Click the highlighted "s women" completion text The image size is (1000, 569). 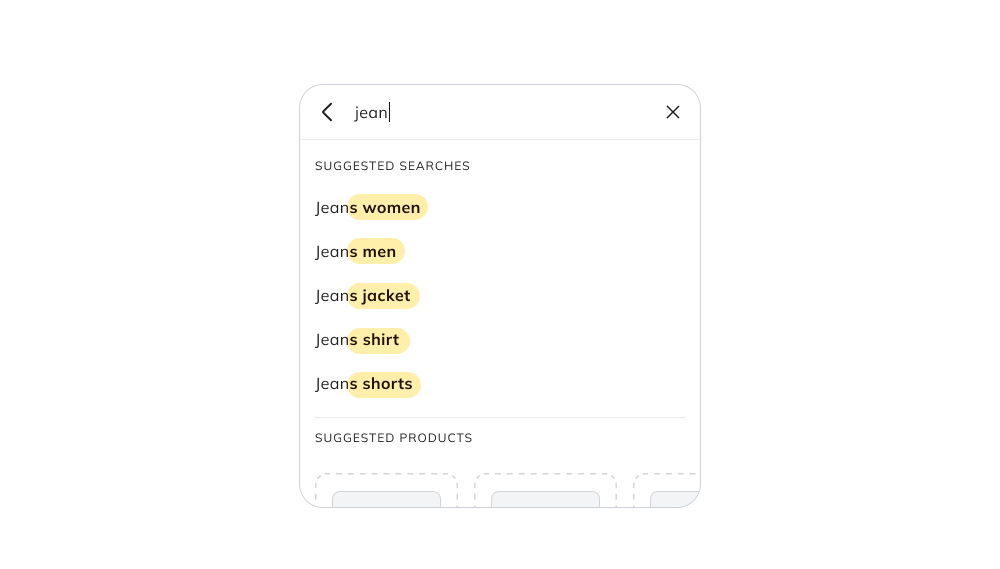[x=388, y=208]
